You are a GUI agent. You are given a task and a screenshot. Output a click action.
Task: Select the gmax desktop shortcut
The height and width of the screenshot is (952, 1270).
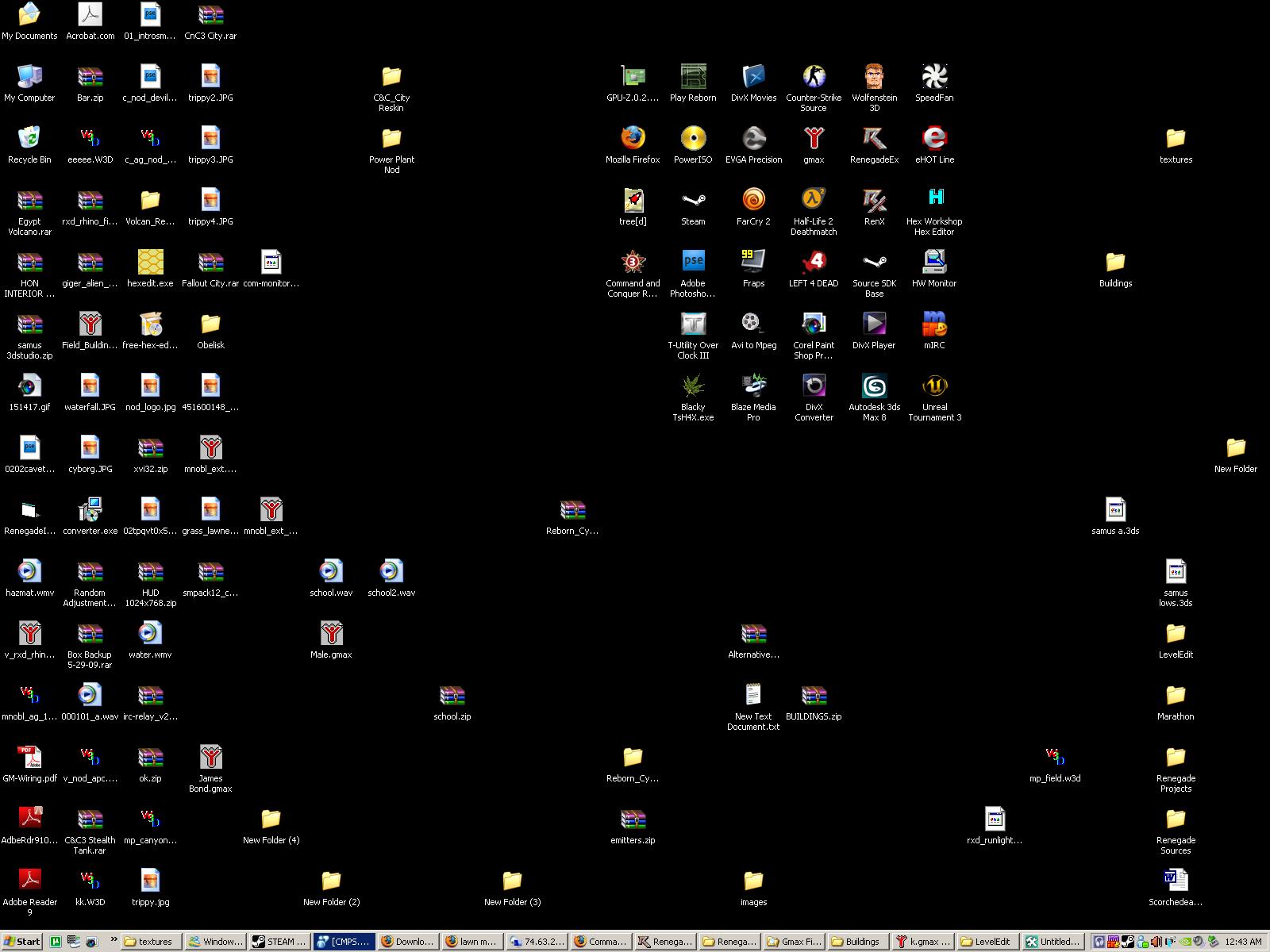(x=814, y=139)
